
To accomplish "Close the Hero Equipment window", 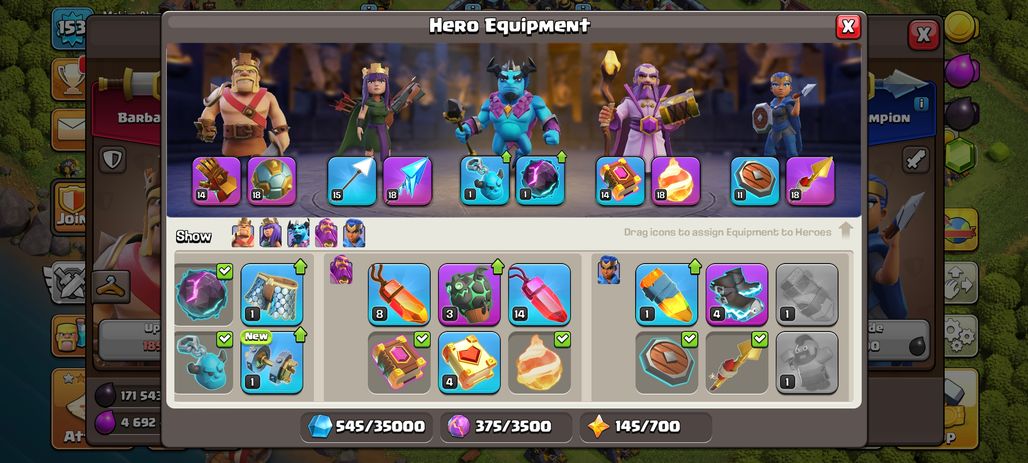I will tap(848, 26).
